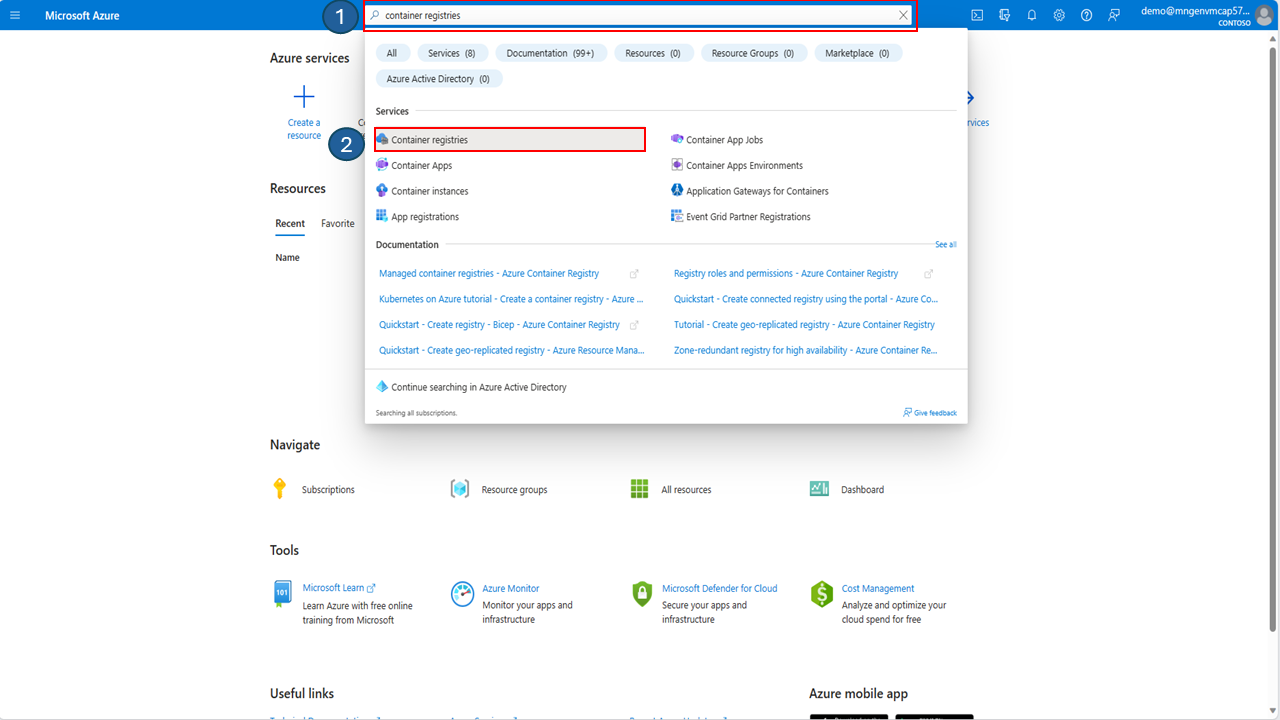Click the user account avatar

click(1265, 15)
